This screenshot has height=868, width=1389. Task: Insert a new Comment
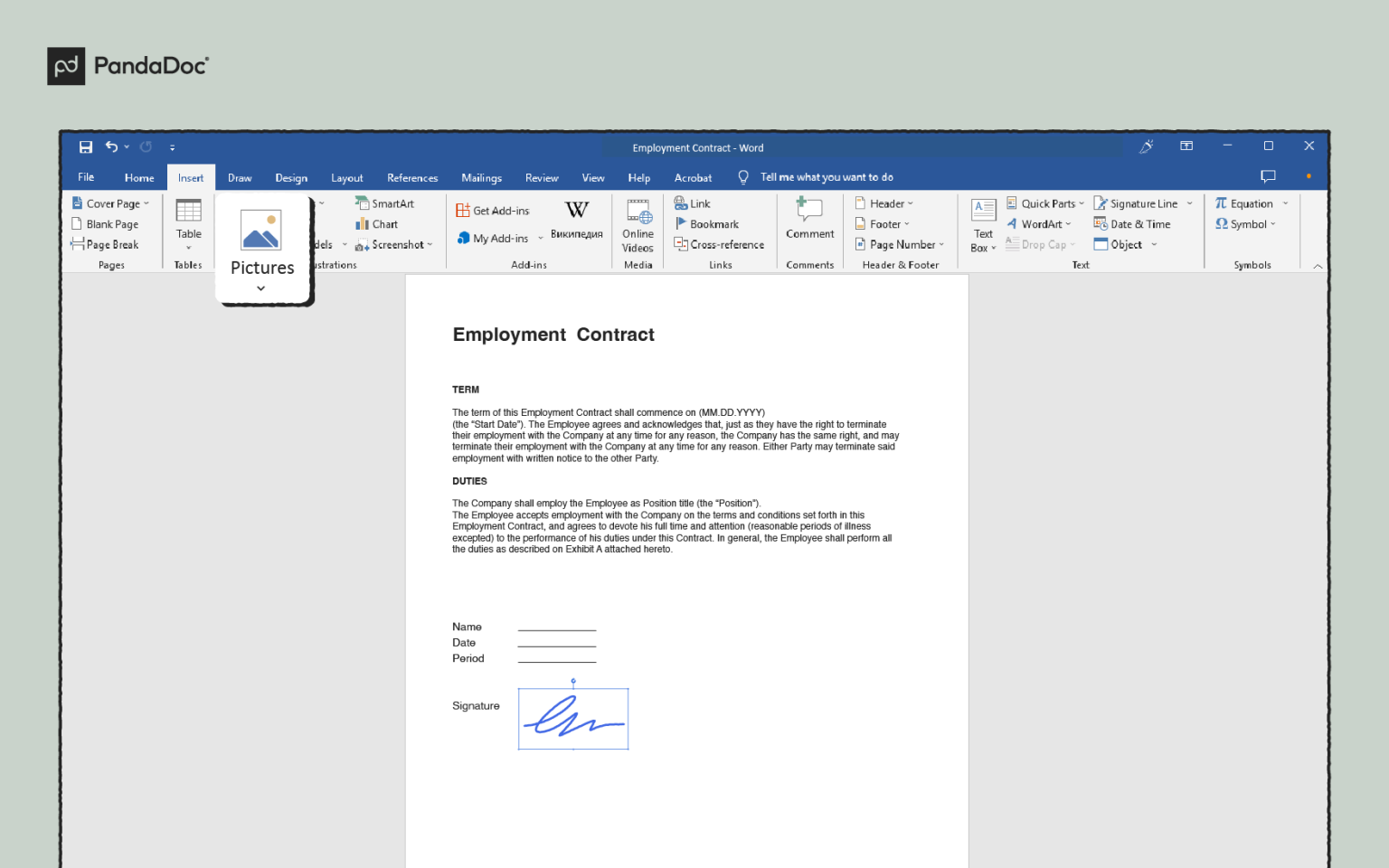click(808, 220)
